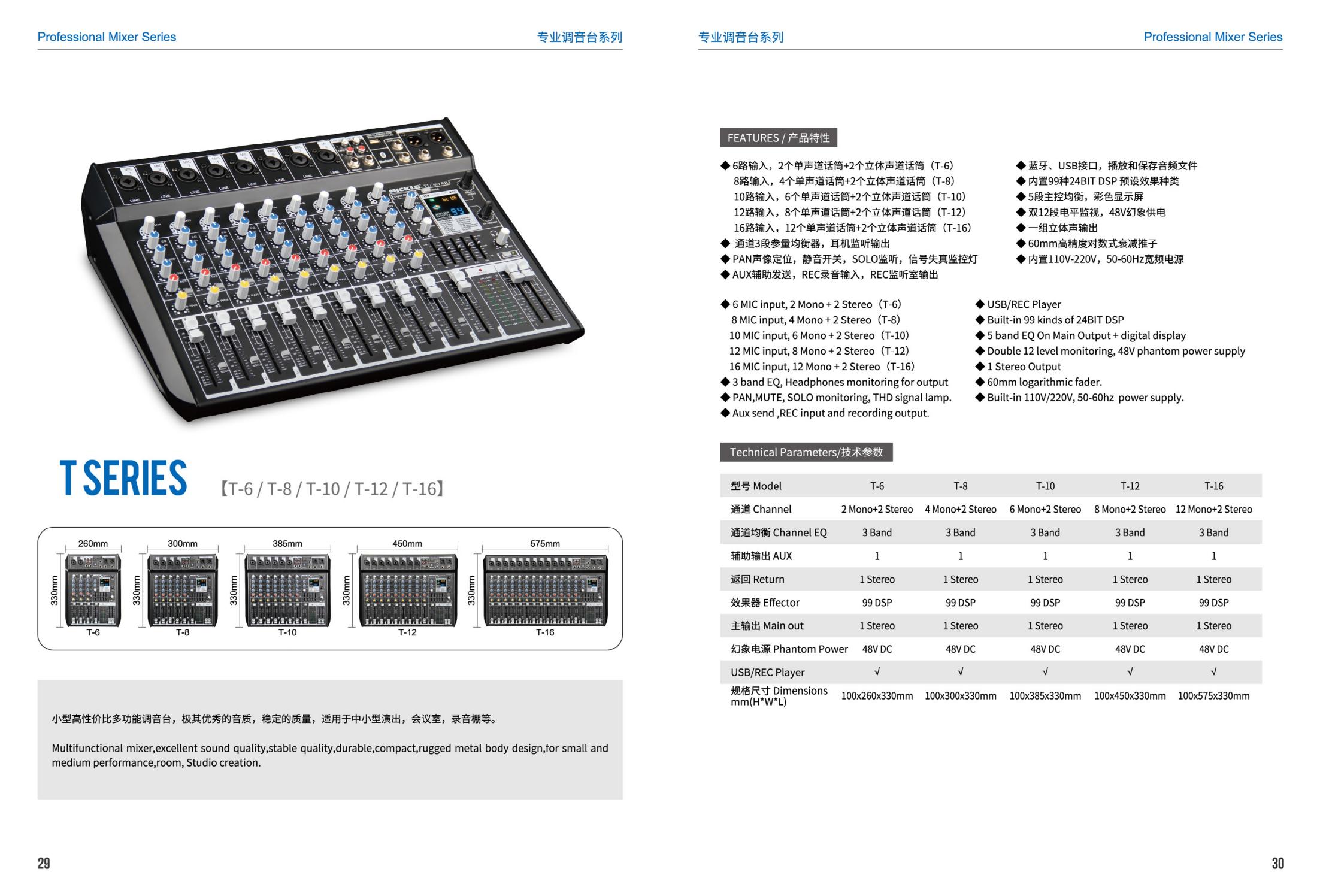Click the 通道 Channel row label
The height and width of the screenshot is (896, 1320).
pyautogui.click(x=761, y=509)
